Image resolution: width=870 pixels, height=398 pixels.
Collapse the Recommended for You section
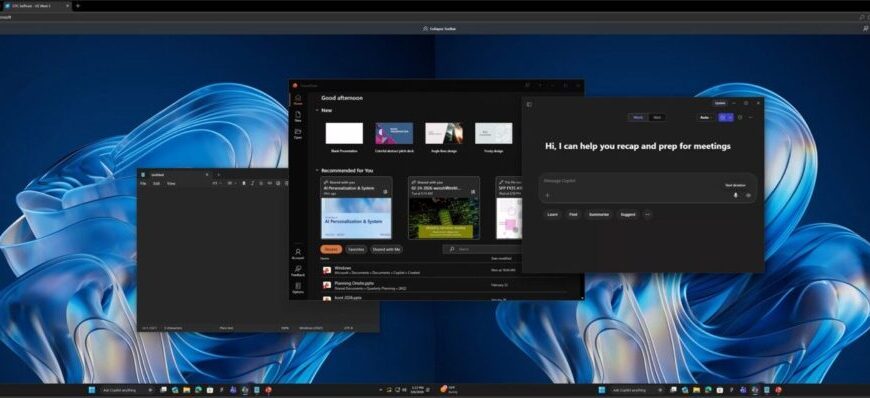click(x=317, y=170)
